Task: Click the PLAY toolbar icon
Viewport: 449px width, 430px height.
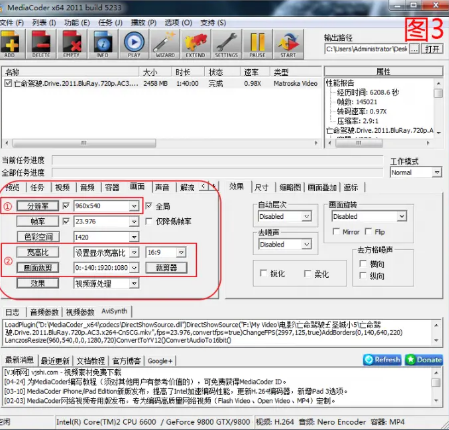Action: tap(134, 44)
